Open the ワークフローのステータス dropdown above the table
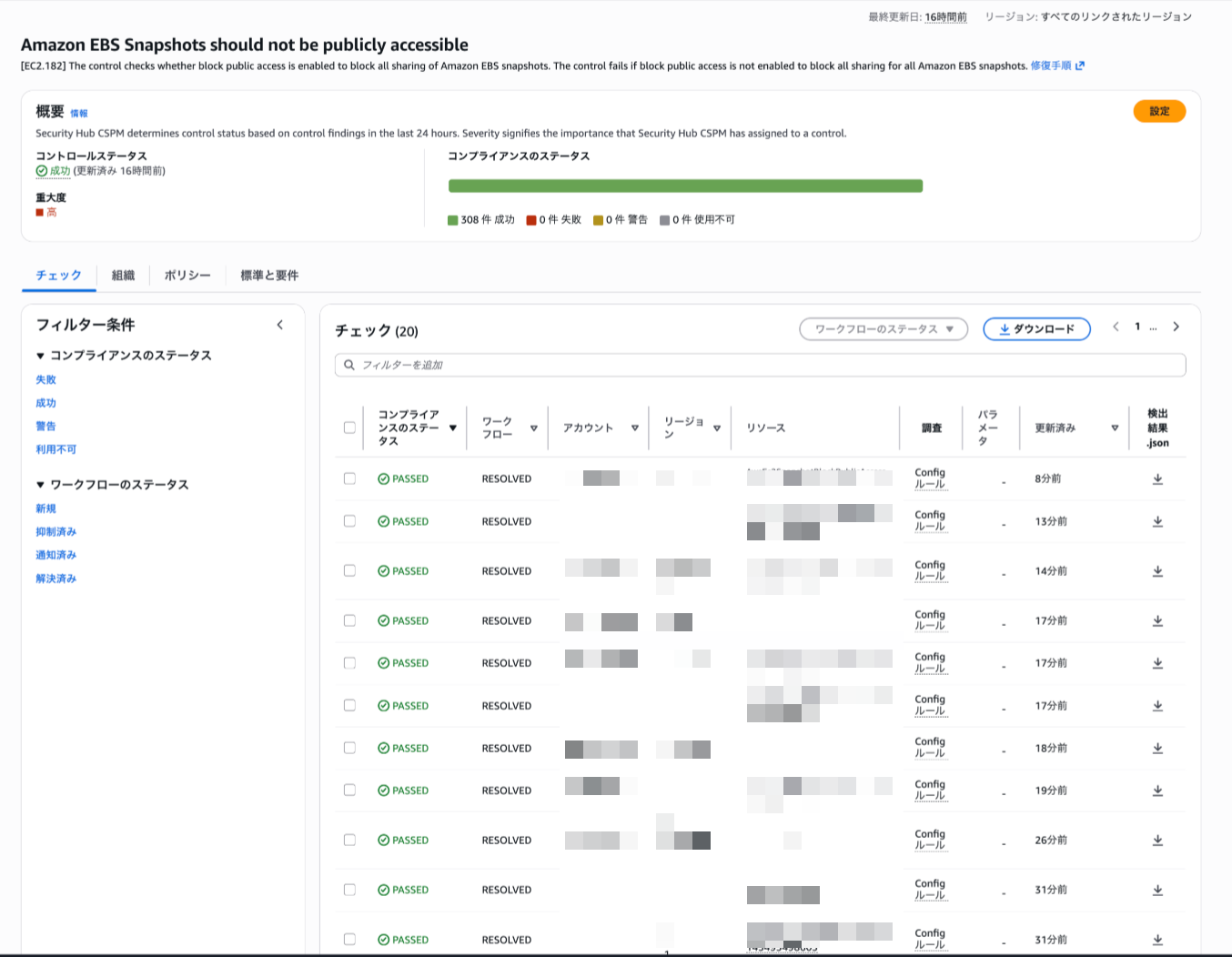This screenshot has width=1232, height=957. point(884,329)
